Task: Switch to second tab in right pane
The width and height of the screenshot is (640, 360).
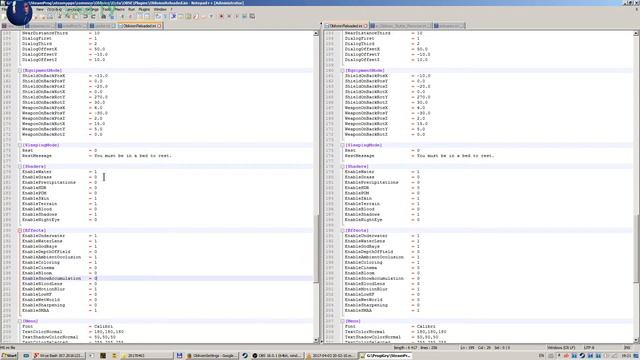Action: 401,26
